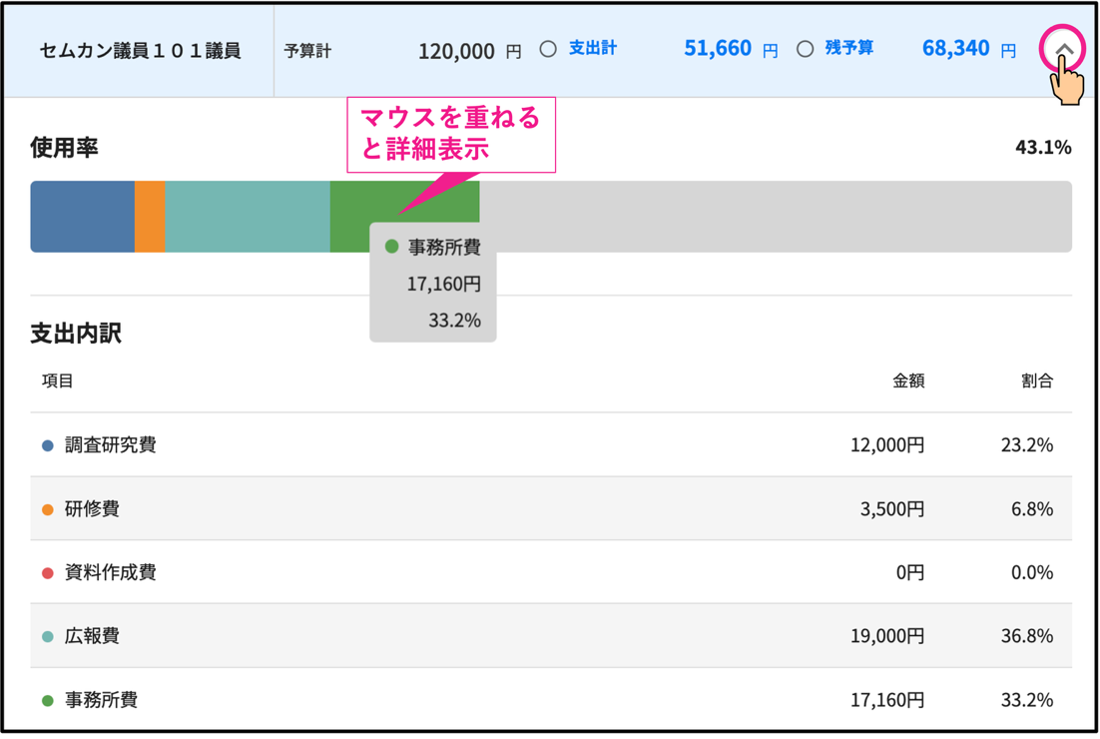Select the セムカン議員１０１議員 member name

click(140, 51)
